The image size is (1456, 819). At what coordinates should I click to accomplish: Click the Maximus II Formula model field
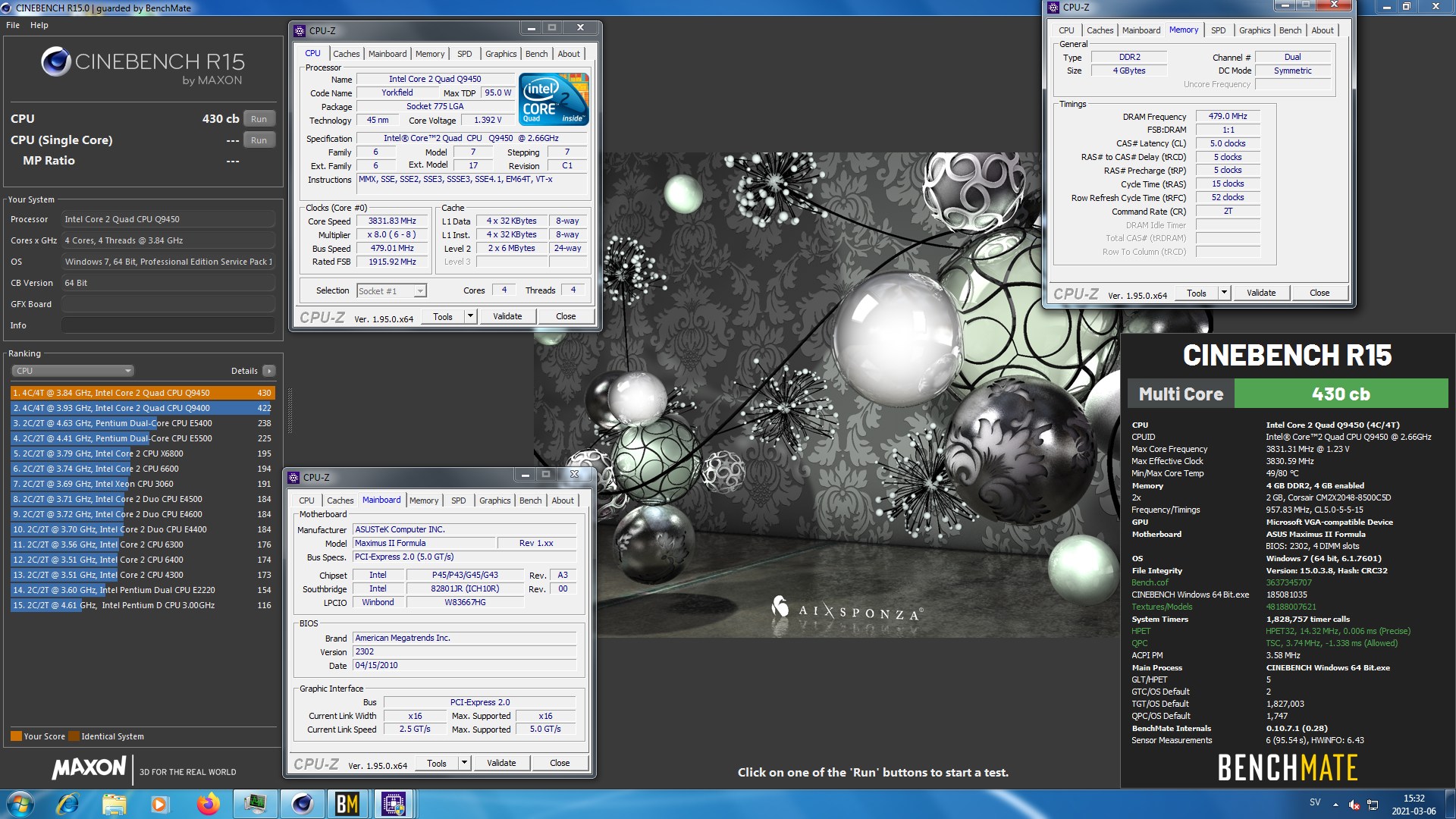pyautogui.click(x=423, y=544)
